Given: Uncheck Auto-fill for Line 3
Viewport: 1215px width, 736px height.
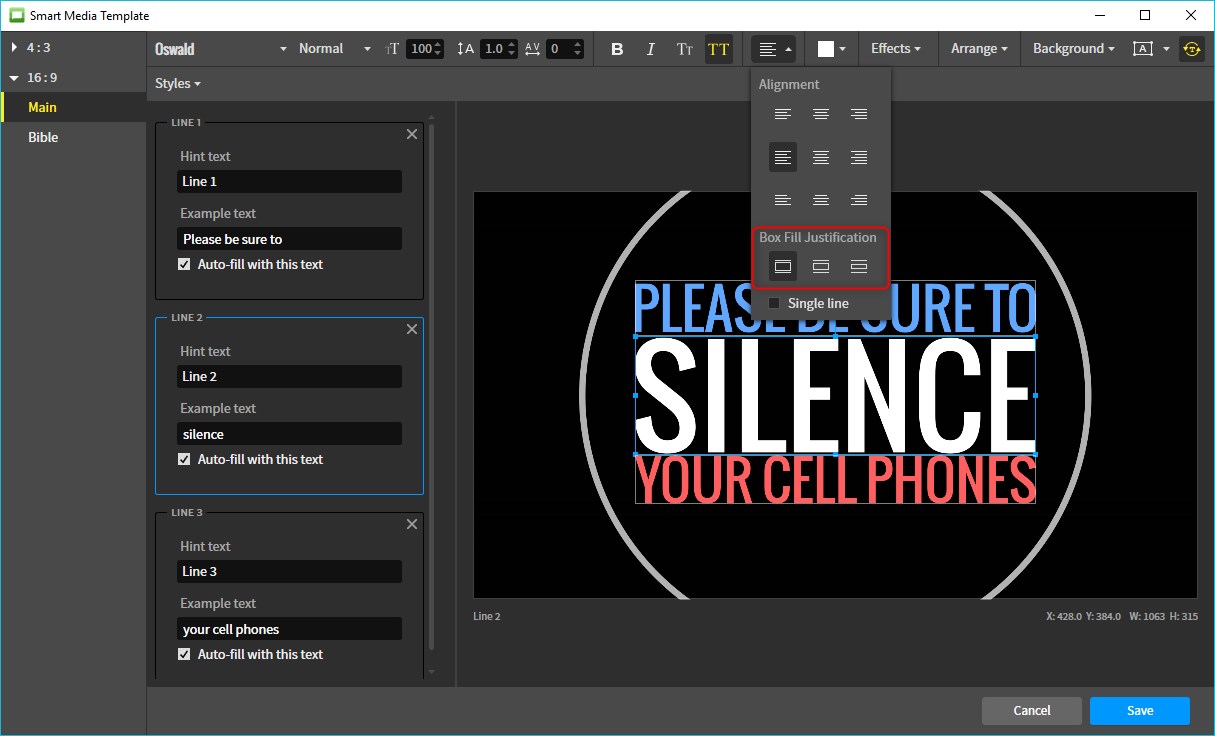Looking at the screenshot, I should (x=184, y=654).
